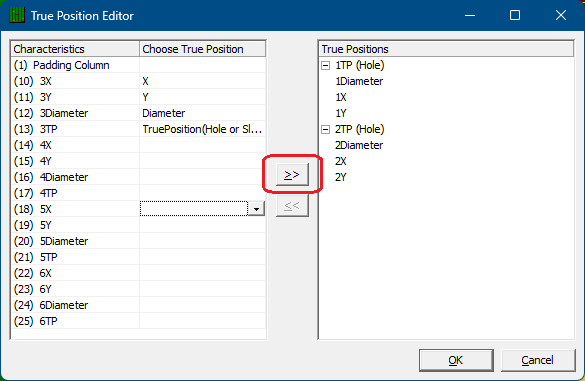Screen dimensions: 585x381
Task: Click true position cell for 4TP
Action: [x=203, y=193]
